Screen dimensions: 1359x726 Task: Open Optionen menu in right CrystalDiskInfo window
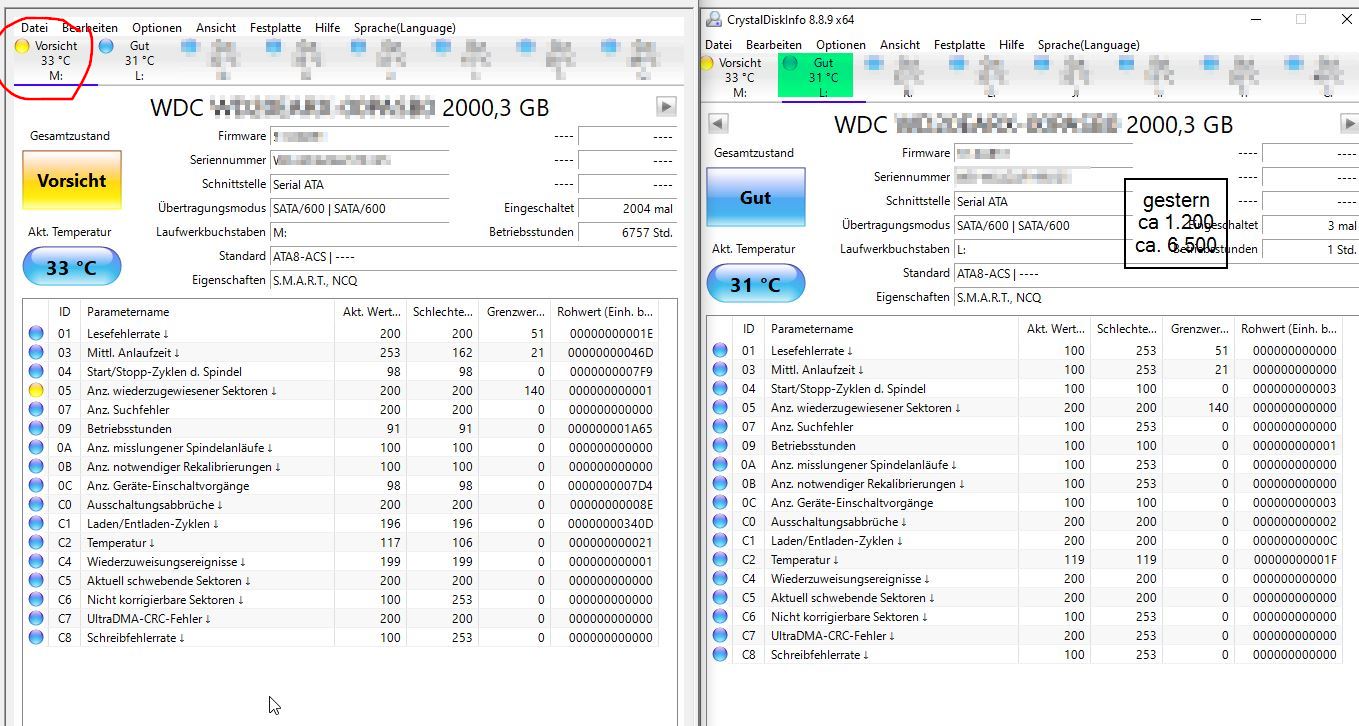tap(841, 45)
